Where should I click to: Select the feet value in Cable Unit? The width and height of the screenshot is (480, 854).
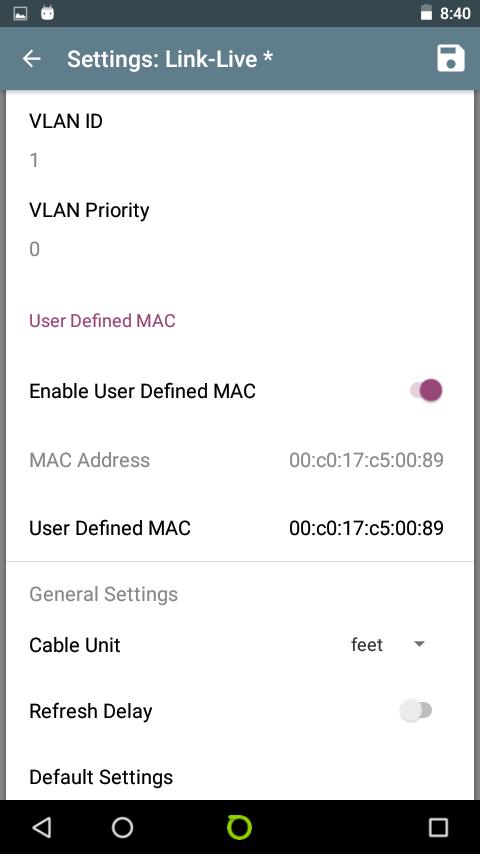coord(367,645)
